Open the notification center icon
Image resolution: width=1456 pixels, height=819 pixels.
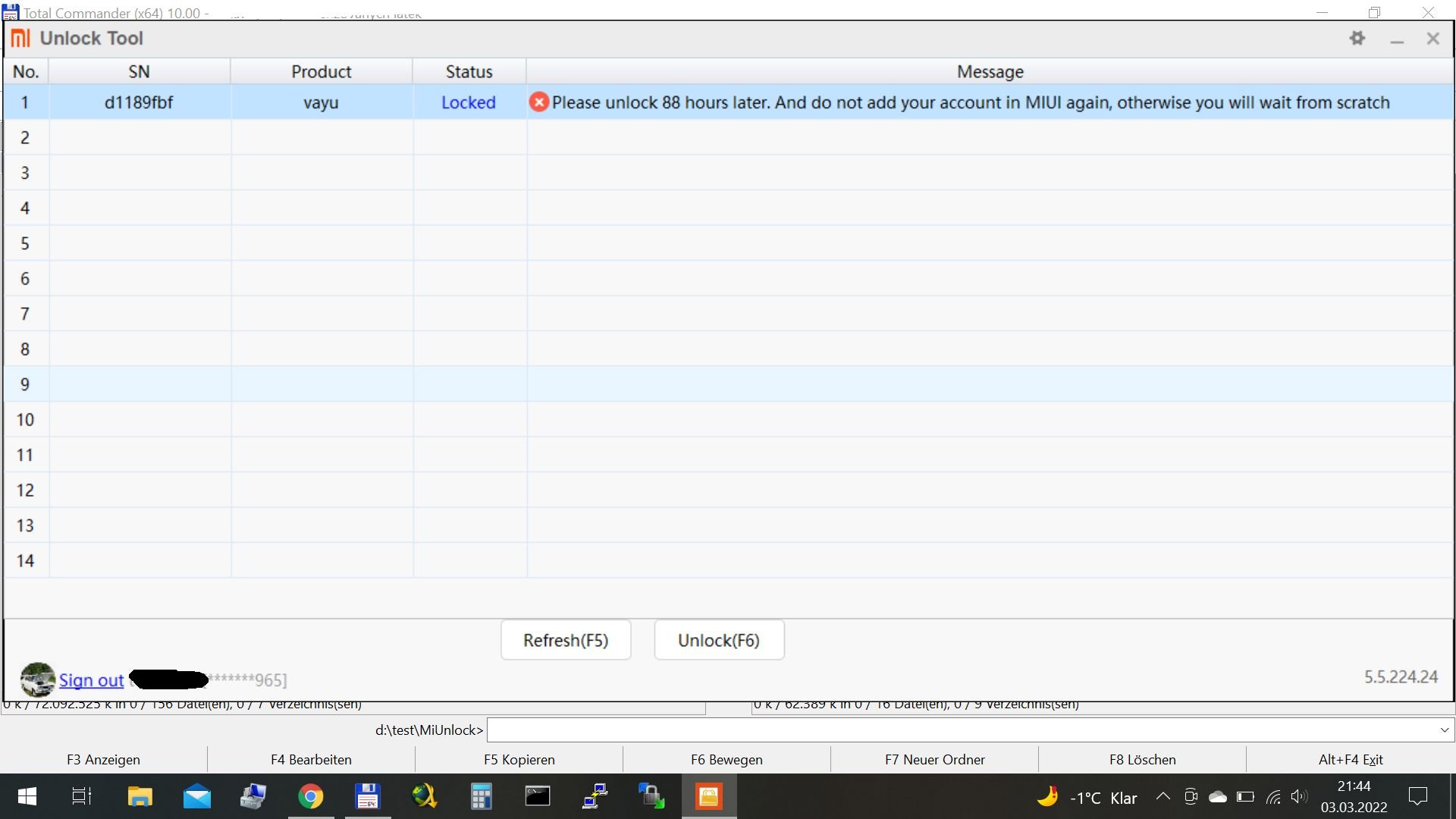(x=1417, y=796)
